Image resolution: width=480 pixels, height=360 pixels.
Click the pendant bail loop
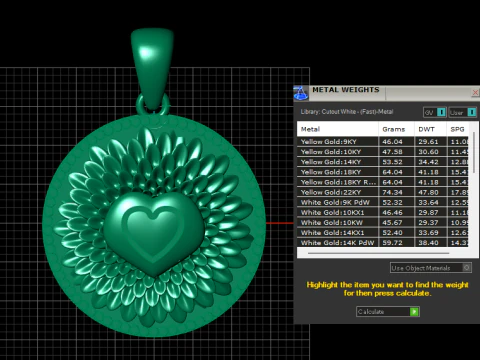(x=153, y=67)
